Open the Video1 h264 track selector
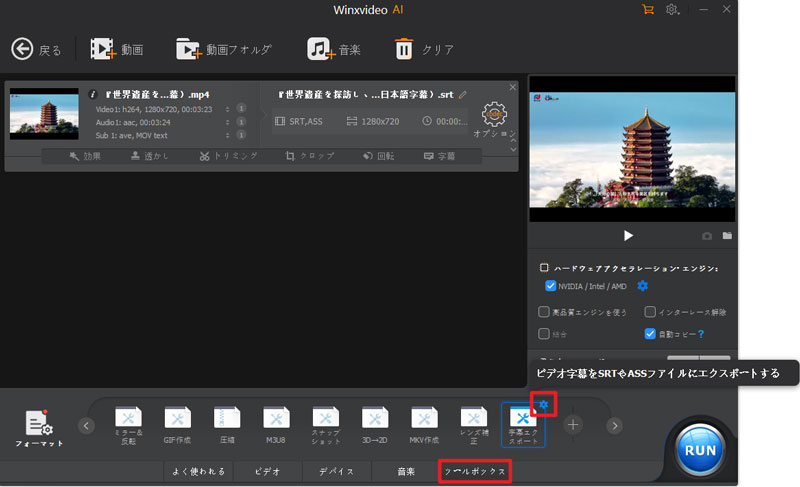Screen dimensions: 800x487 point(228,109)
